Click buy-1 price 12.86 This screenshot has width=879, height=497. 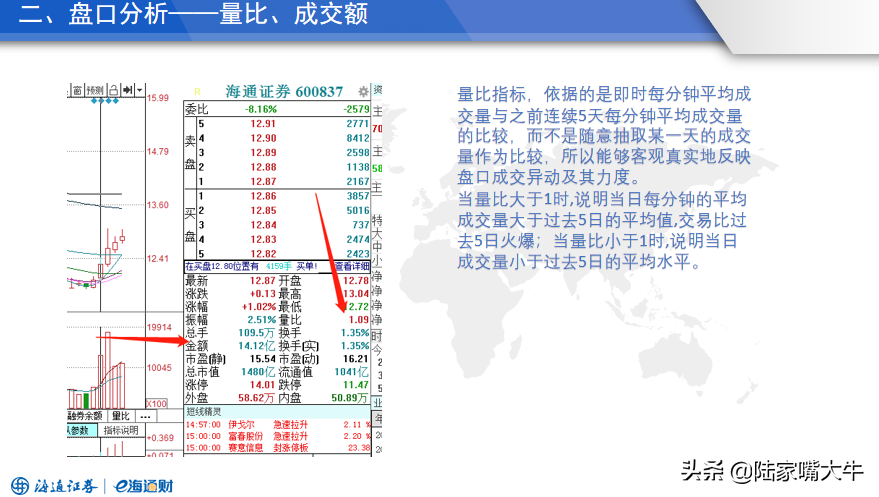click(x=263, y=196)
